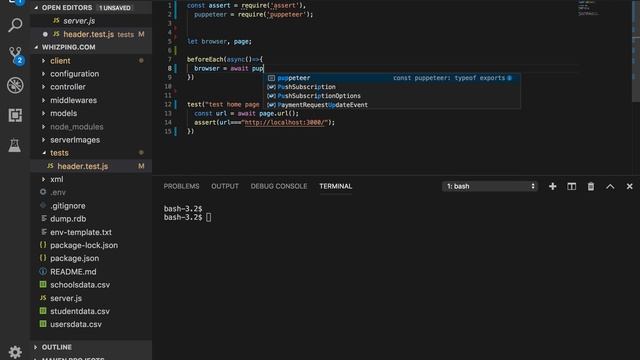Open Source Control view with 2 badge
This screenshot has width=640, height=360.
click(x=16, y=56)
